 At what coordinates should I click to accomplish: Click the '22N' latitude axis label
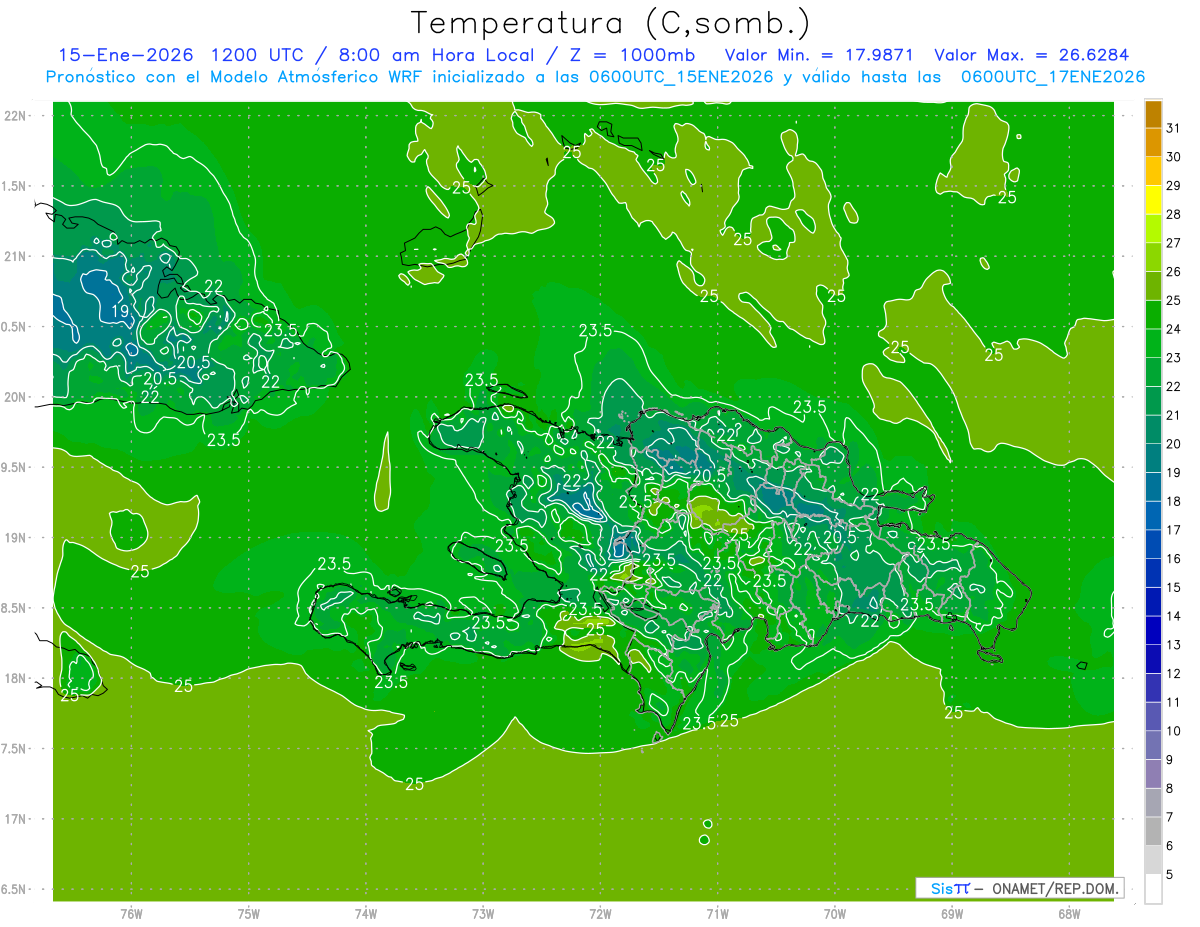click(16, 116)
